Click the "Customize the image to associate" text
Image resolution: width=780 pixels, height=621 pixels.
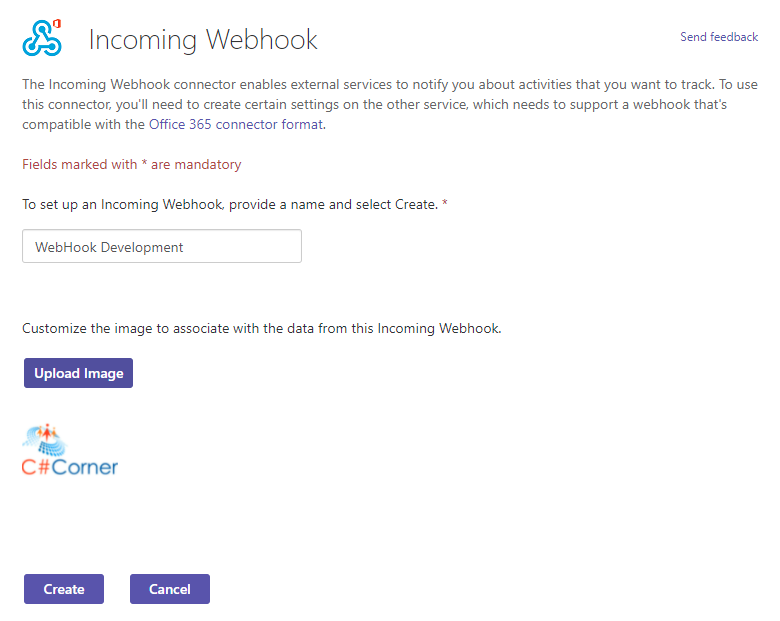pyautogui.click(x=262, y=328)
